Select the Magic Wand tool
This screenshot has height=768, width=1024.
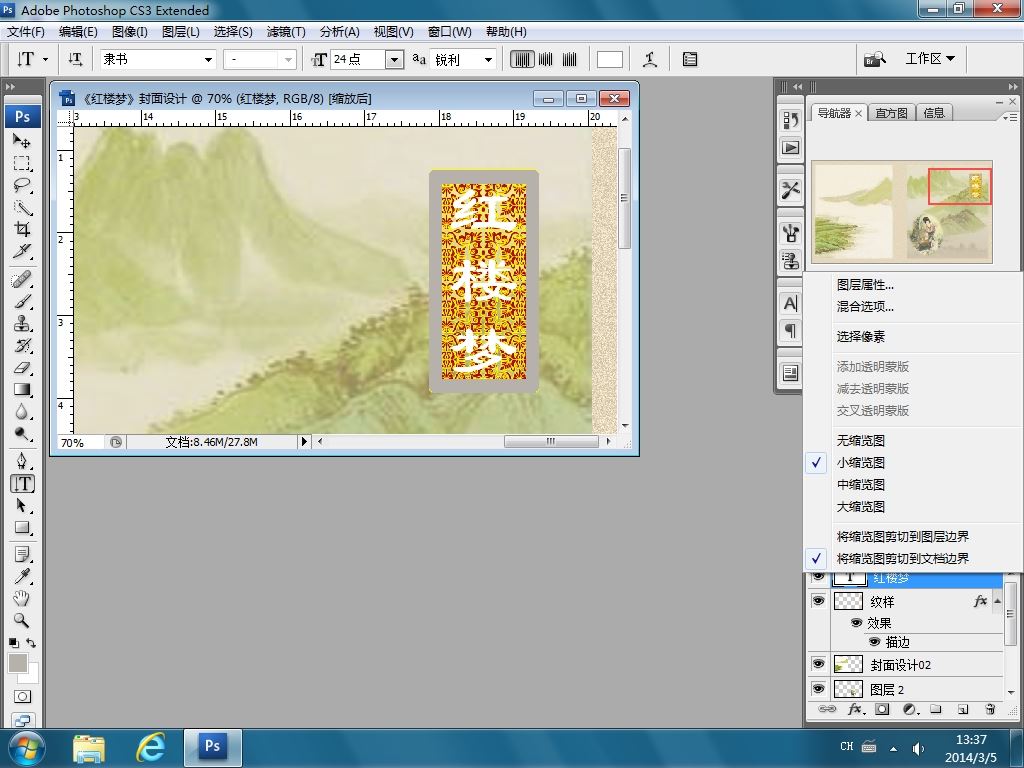pyautogui.click(x=22, y=208)
